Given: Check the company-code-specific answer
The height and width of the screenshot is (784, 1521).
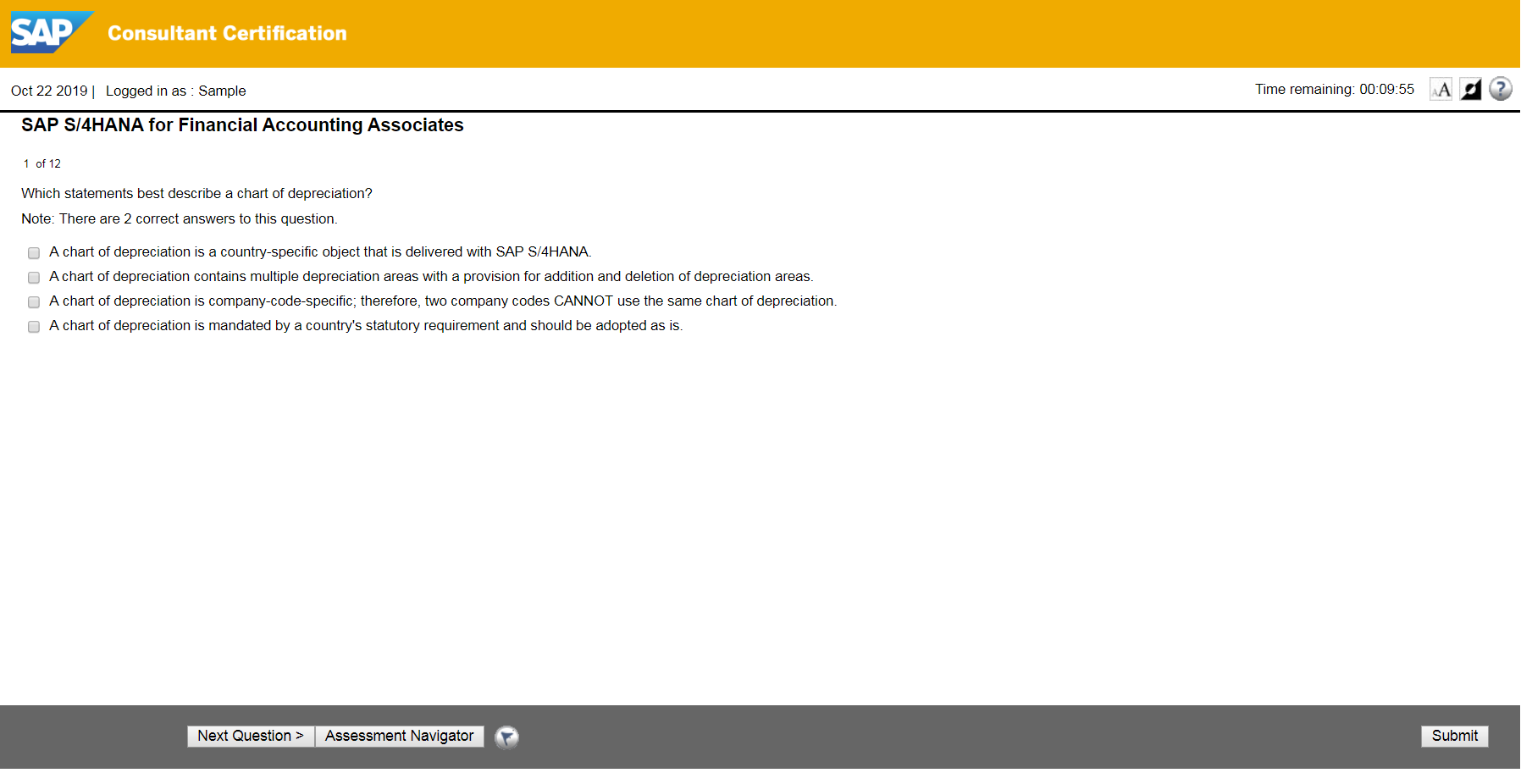Looking at the screenshot, I should pos(34,302).
